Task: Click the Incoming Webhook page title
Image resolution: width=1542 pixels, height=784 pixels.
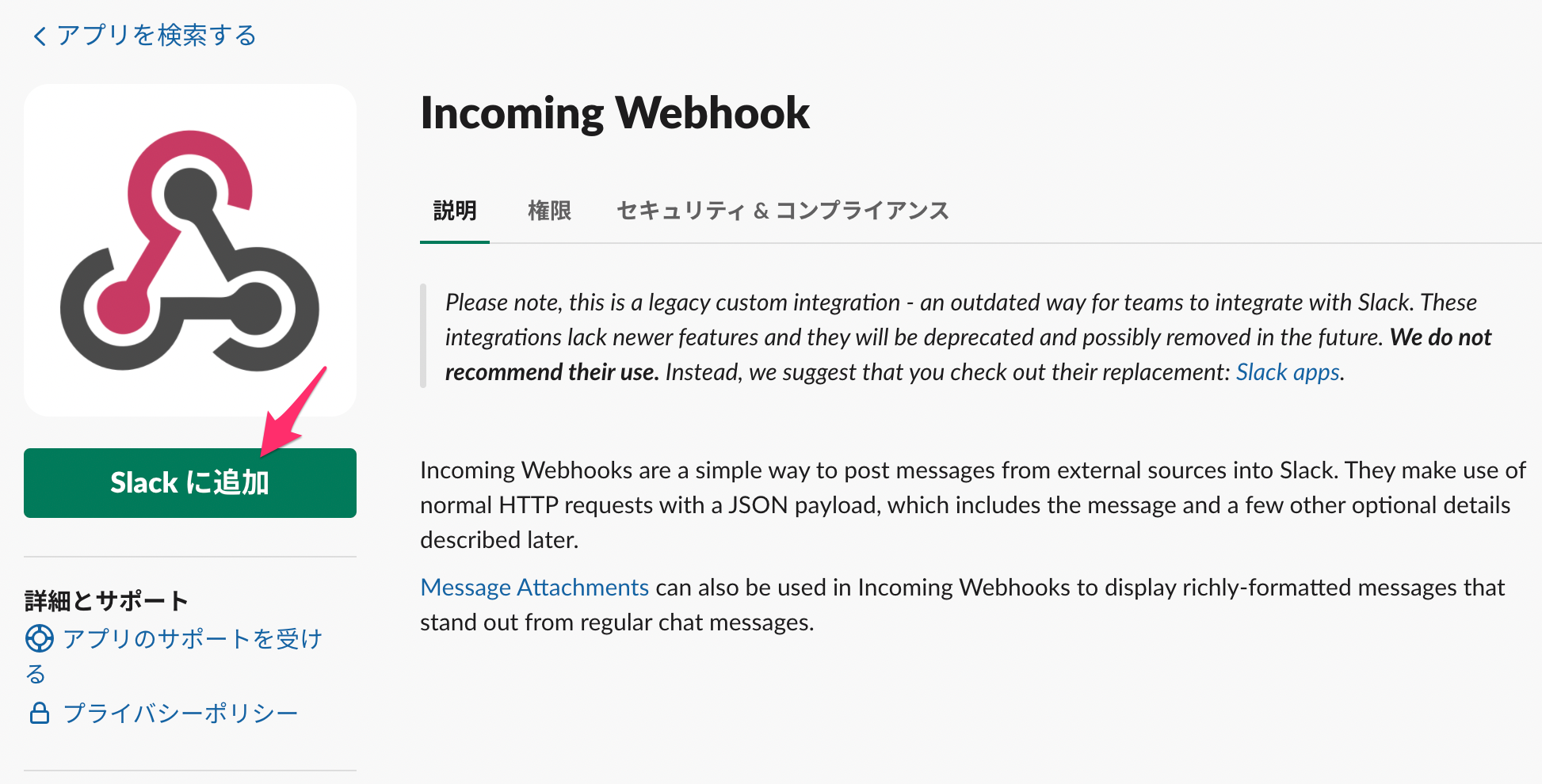Action: (x=615, y=112)
